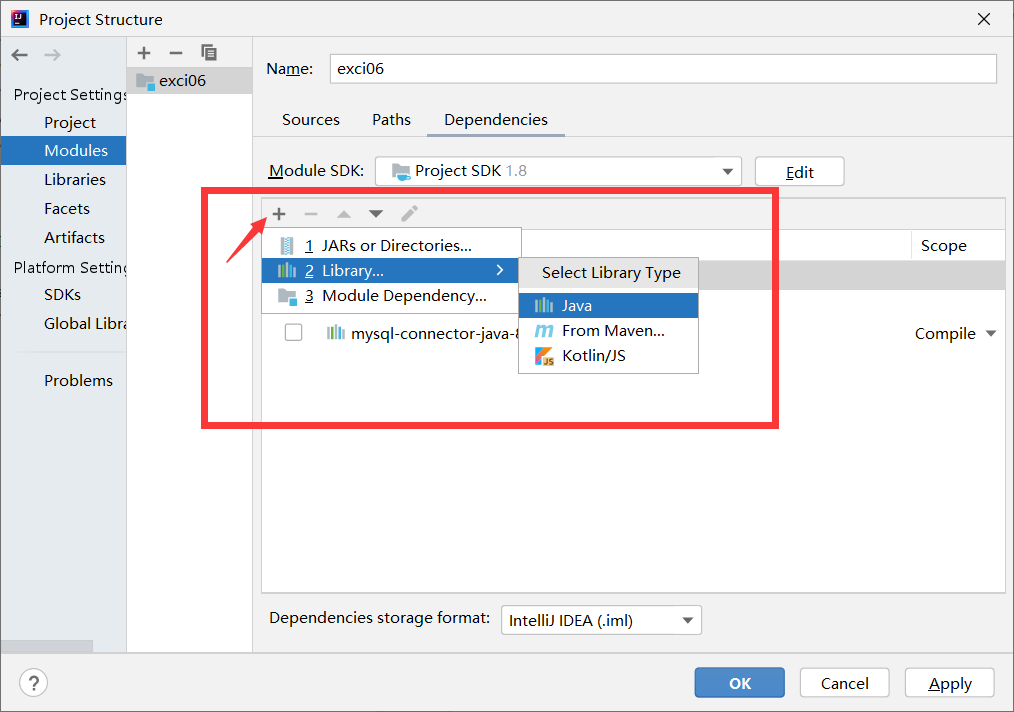Move dependency up with arrow icon
This screenshot has height=712, width=1014.
tap(344, 214)
